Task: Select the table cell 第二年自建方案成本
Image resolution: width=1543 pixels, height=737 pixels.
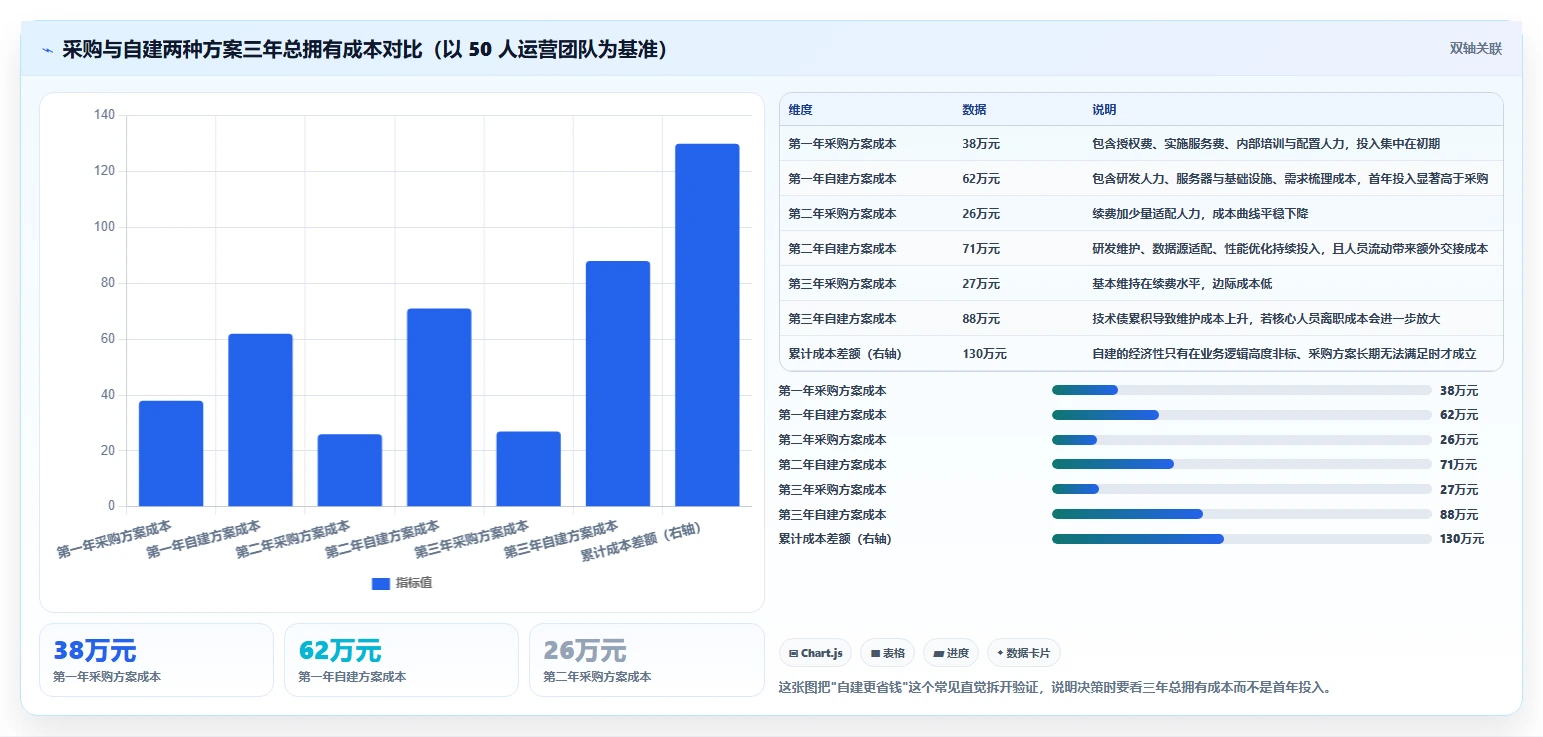Action: click(842, 249)
